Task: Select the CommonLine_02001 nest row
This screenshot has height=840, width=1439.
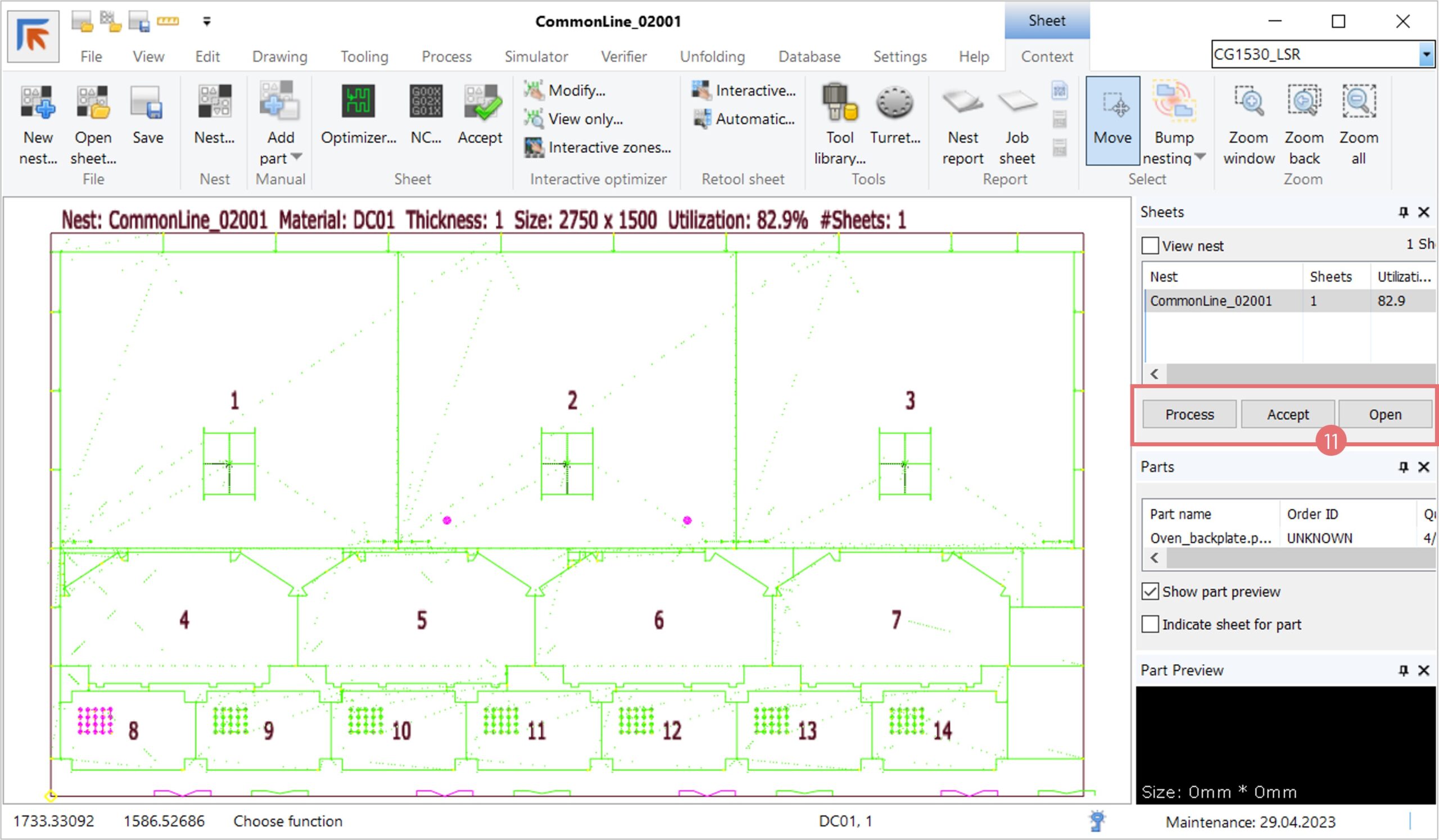Action: [1211, 301]
